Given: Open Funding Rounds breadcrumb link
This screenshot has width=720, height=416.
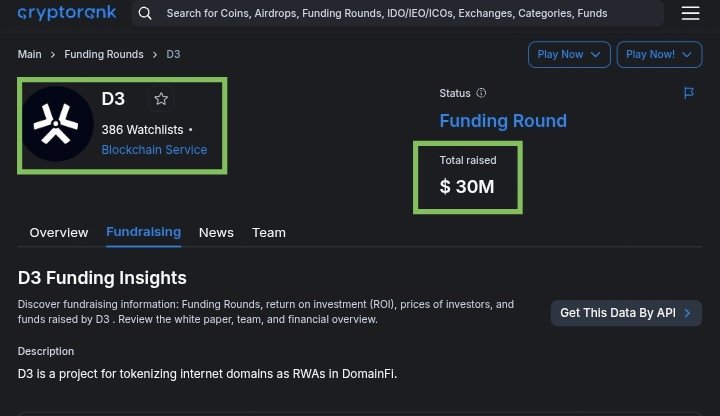Looking at the screenshot, I should (104, 54).
